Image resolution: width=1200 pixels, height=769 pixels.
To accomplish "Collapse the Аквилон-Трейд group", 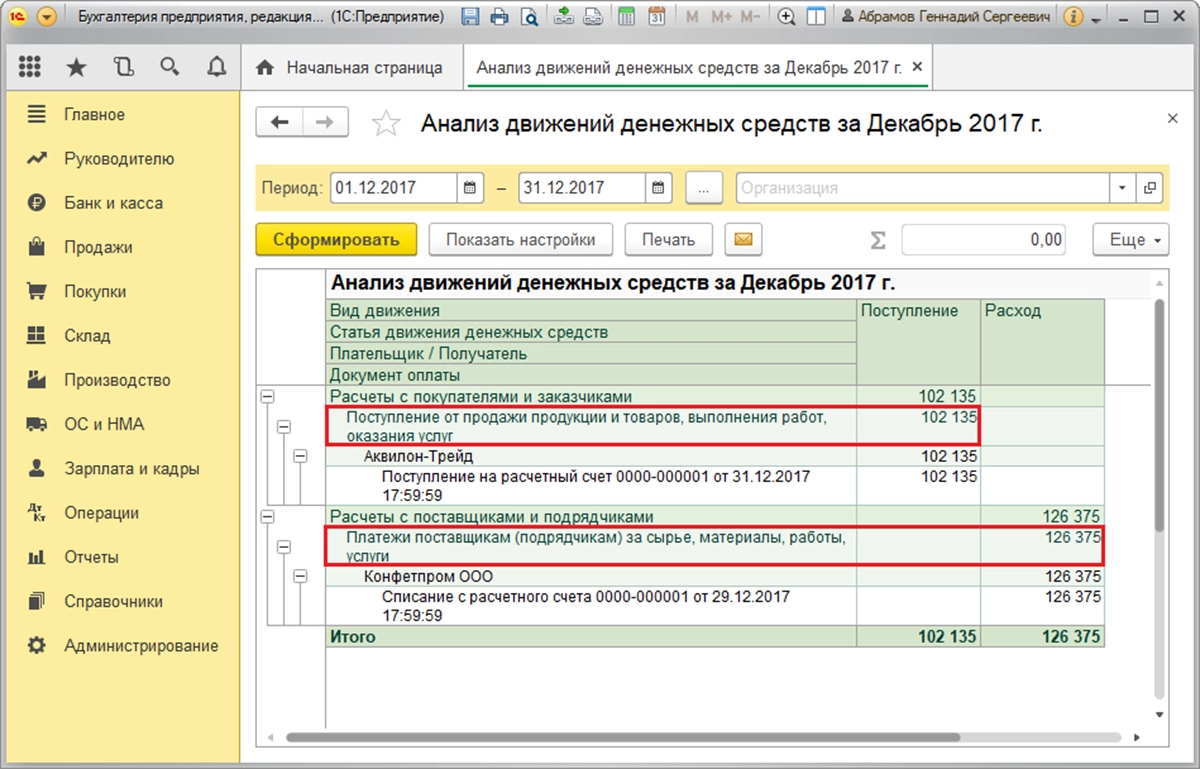I will [x=301, y=456].
